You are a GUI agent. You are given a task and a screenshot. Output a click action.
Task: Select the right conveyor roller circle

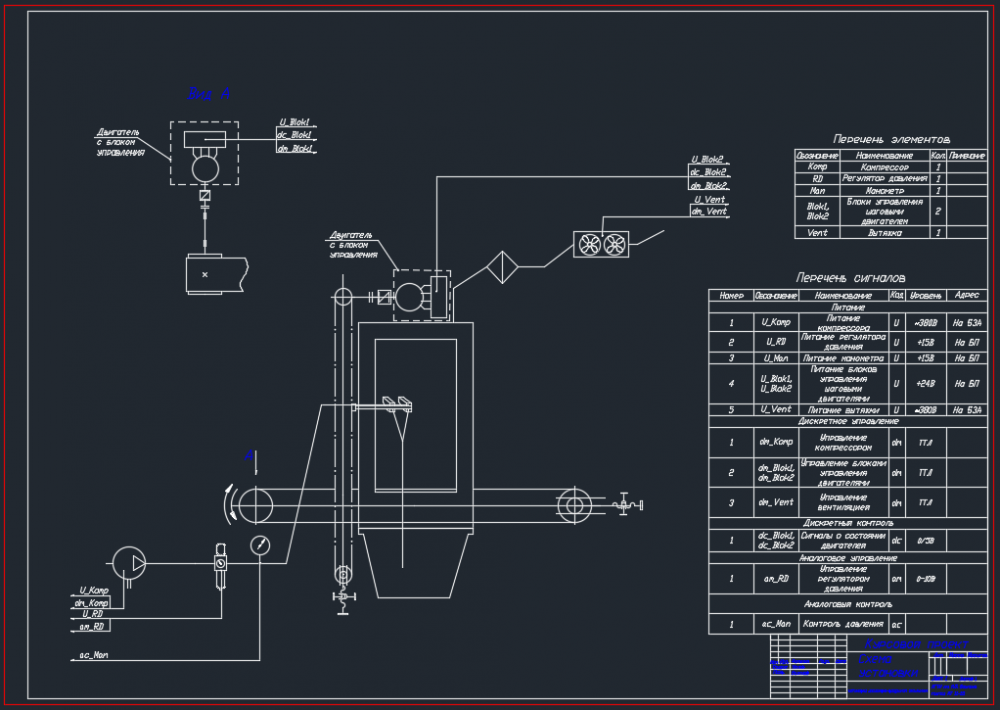pos(574,506)
